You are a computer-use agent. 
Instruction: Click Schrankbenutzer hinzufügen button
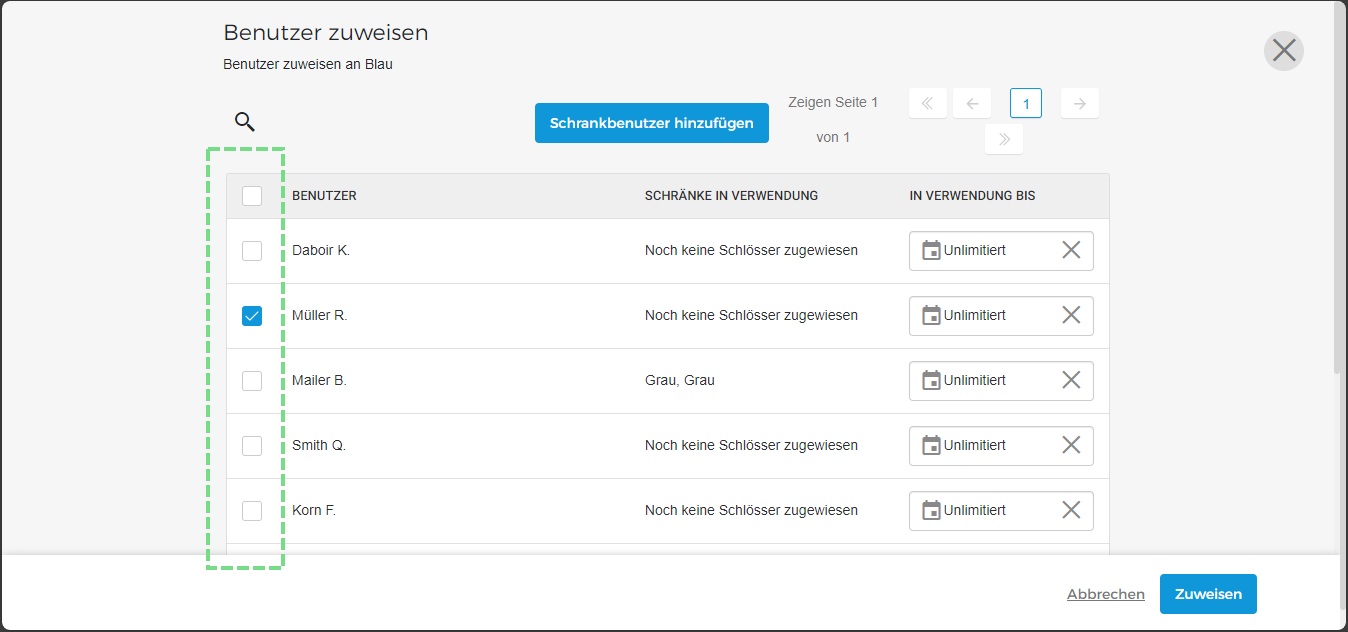coord(652,123)
